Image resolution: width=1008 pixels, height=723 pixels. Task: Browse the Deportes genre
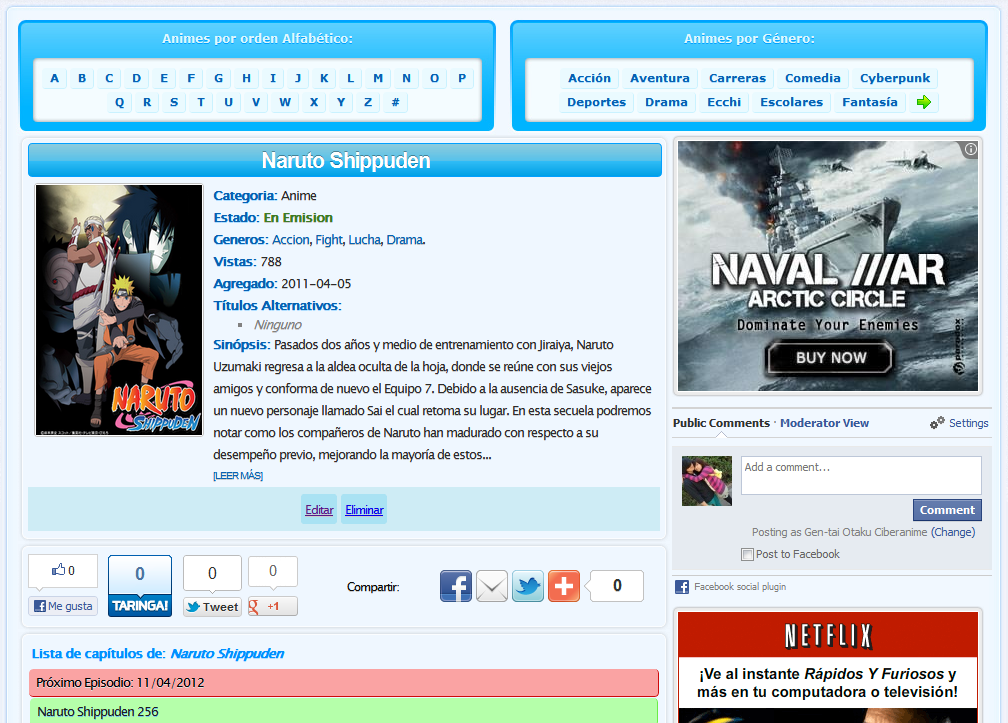pyautogui.click(x=597, y=102)
